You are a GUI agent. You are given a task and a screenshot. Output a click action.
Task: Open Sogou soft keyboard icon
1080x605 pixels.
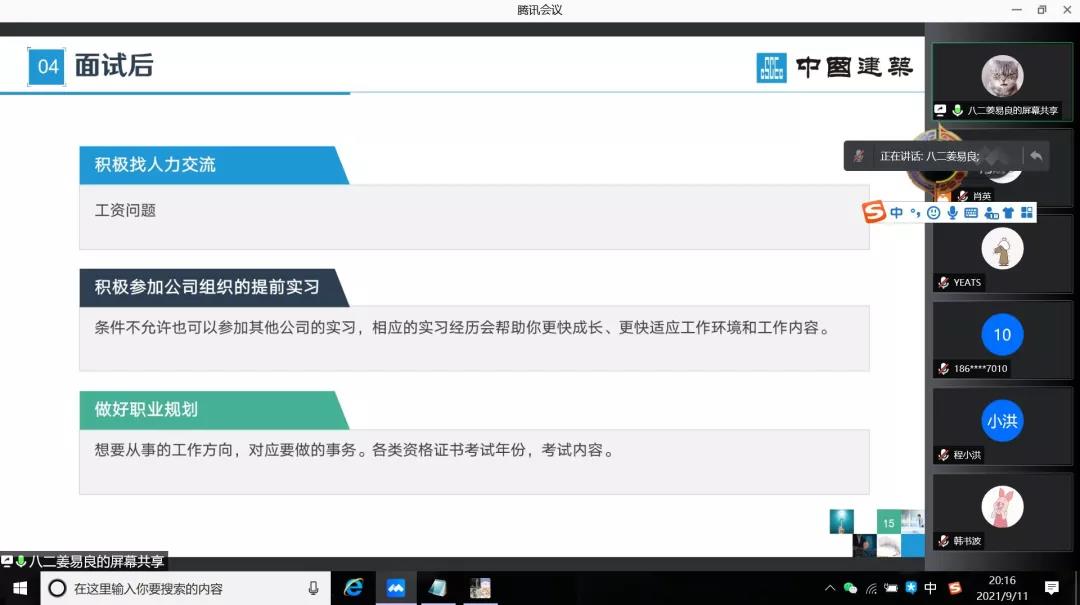point(970,212)
